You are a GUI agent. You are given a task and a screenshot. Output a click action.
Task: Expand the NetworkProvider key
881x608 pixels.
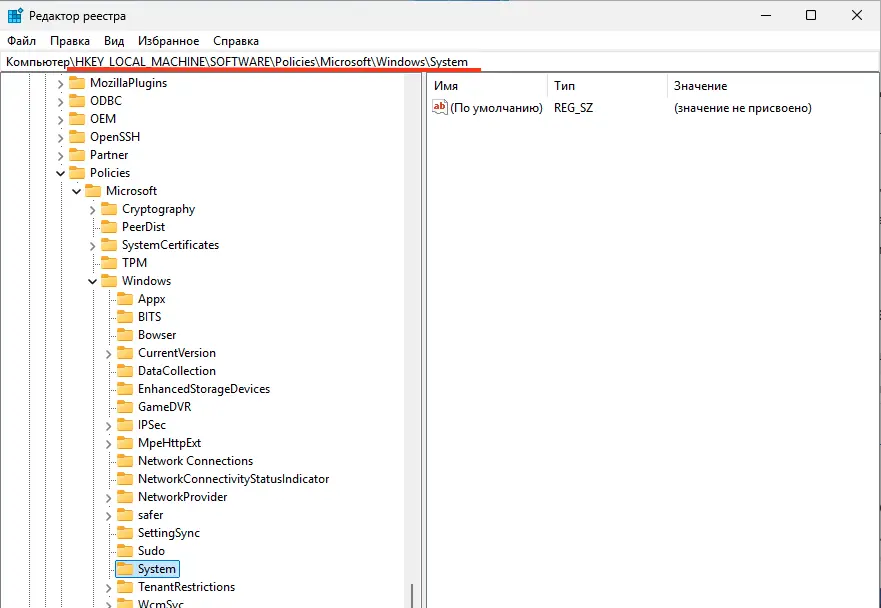point(108,498)
